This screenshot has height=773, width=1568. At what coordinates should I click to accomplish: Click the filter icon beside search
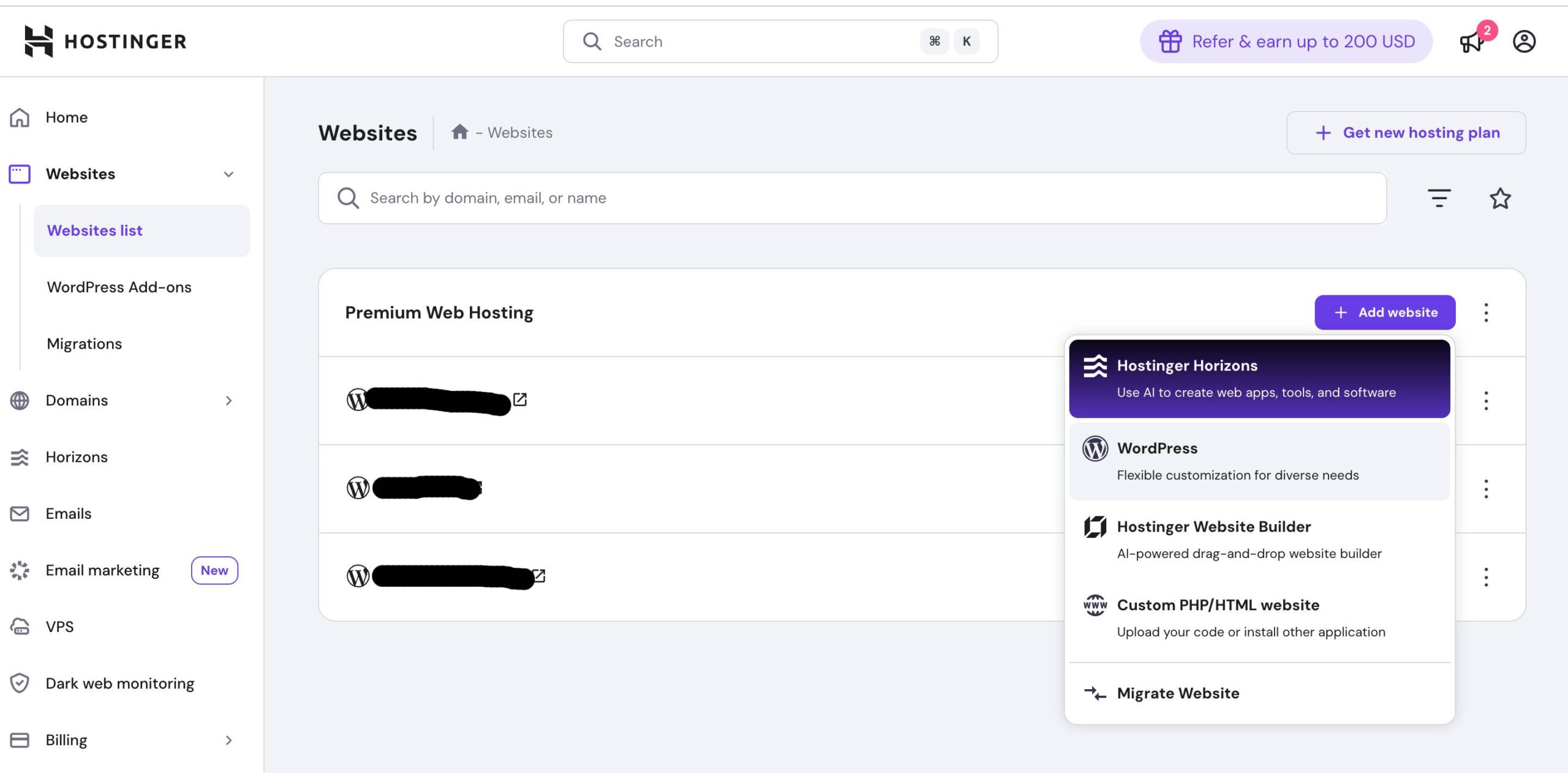coord(1439,198)
